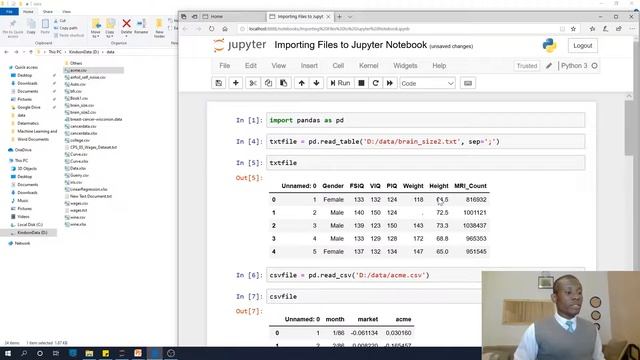The image size is (640, 360).
Task: Click the import pandas code cell
Action: (x=425, y=120)
